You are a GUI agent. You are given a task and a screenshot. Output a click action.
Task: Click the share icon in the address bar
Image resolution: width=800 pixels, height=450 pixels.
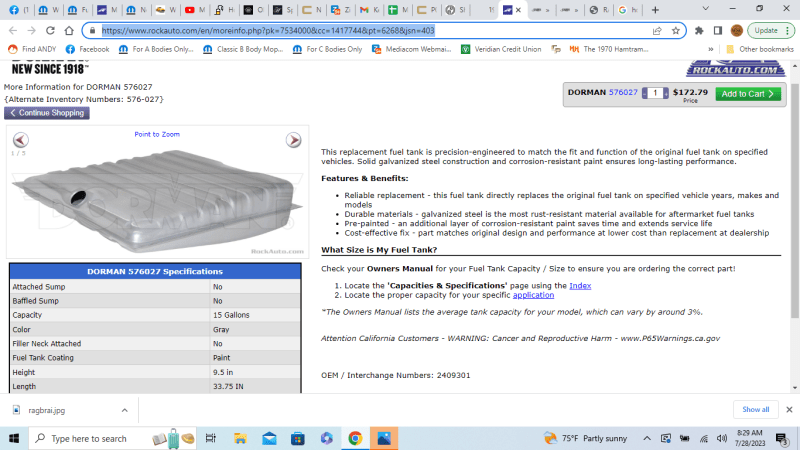[657, 30]
